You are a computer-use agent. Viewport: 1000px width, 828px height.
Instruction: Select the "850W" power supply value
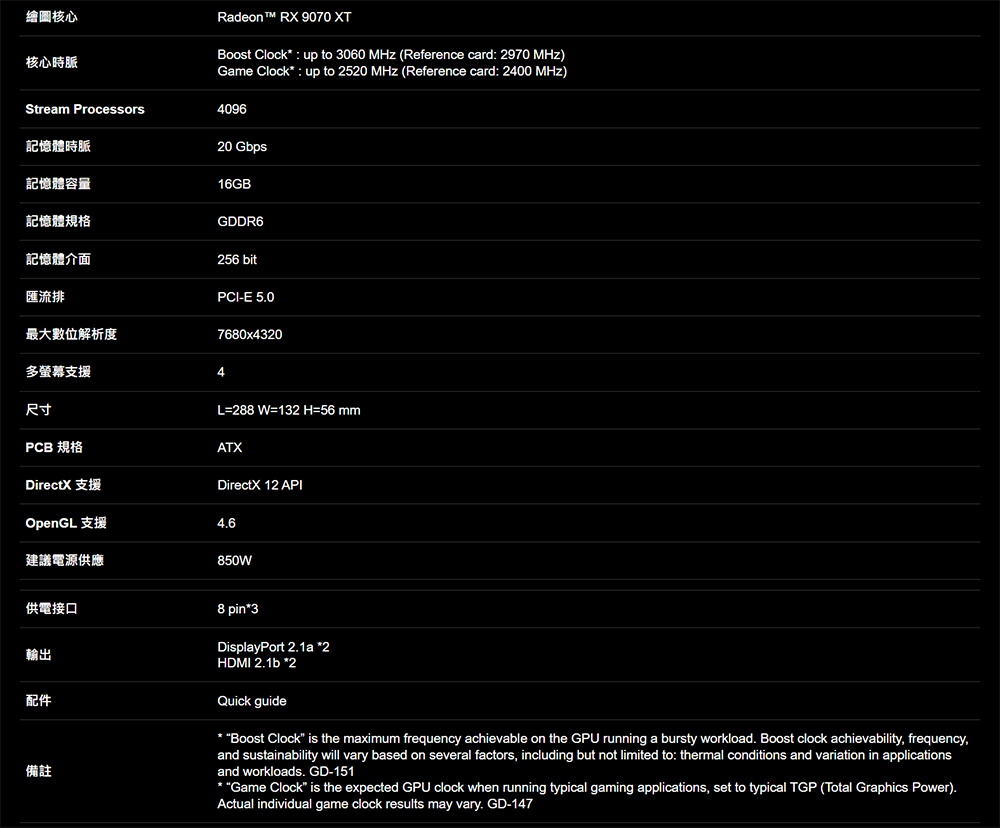[x=235, y=561]
